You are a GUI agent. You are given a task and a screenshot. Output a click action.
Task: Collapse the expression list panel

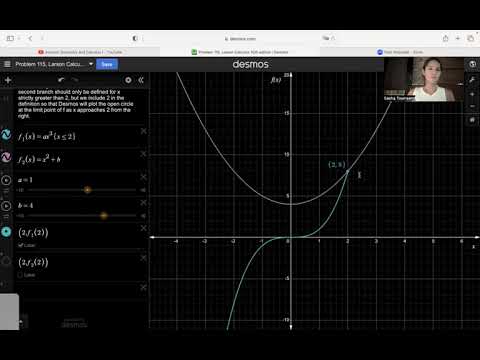[141, 80]
